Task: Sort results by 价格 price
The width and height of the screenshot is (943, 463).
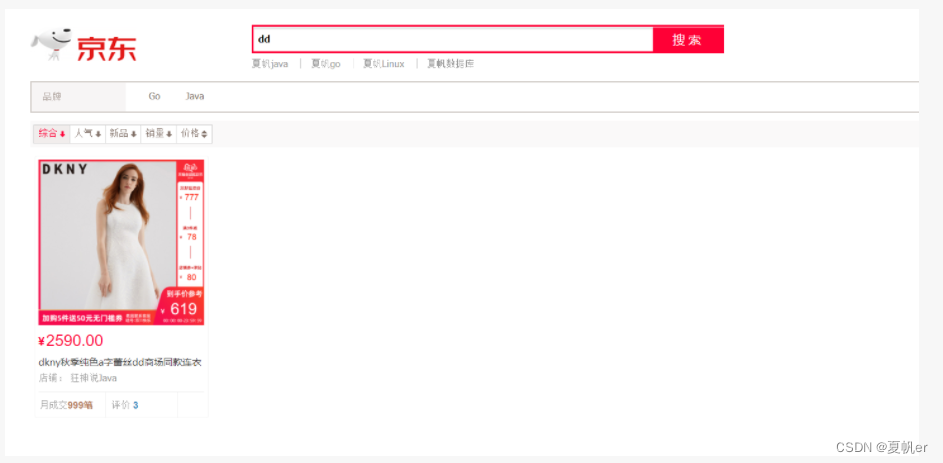Action: [x=194, y=133]
